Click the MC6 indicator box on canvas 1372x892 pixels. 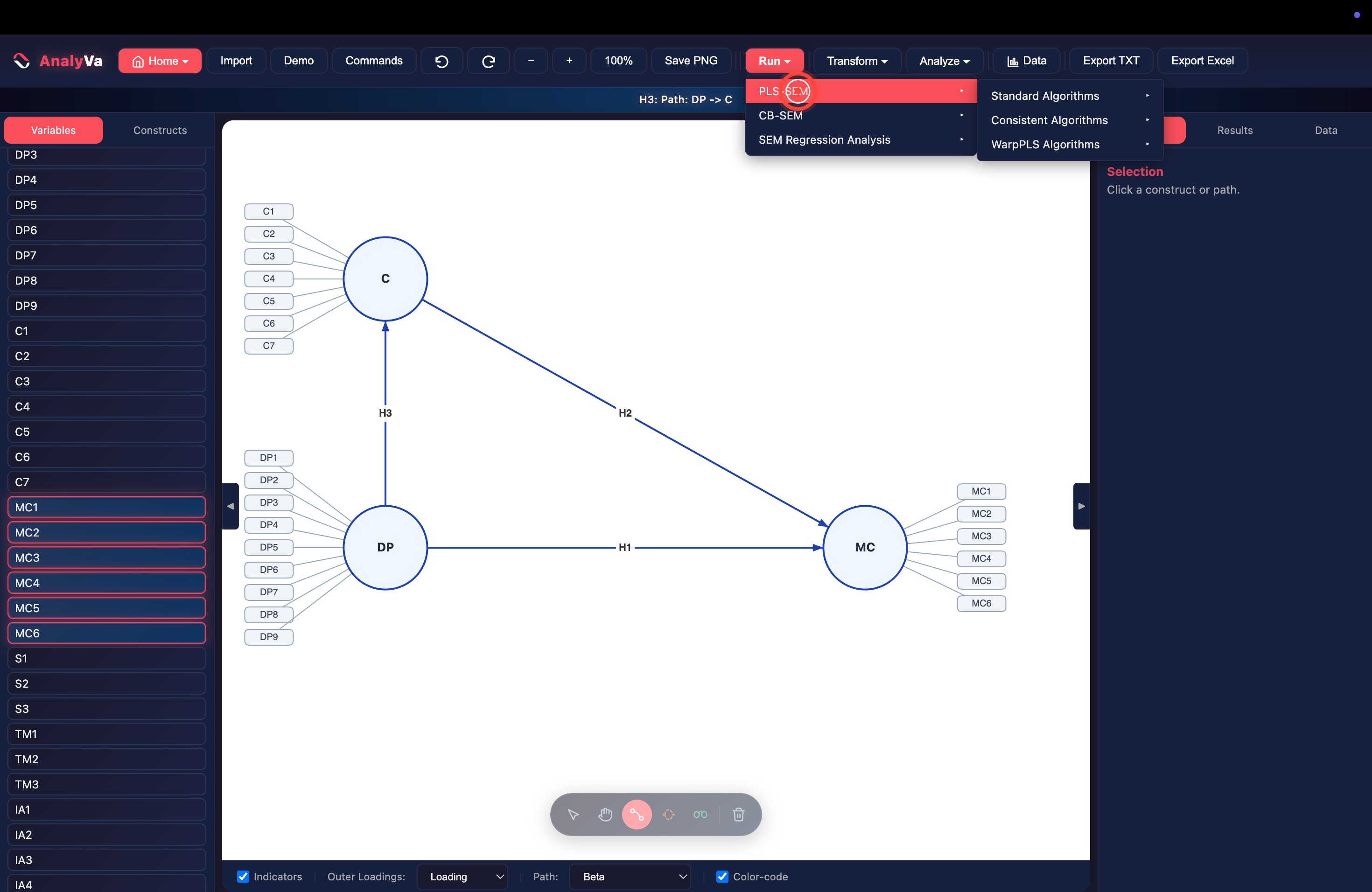pyautogui.click(x=981, y=603)
